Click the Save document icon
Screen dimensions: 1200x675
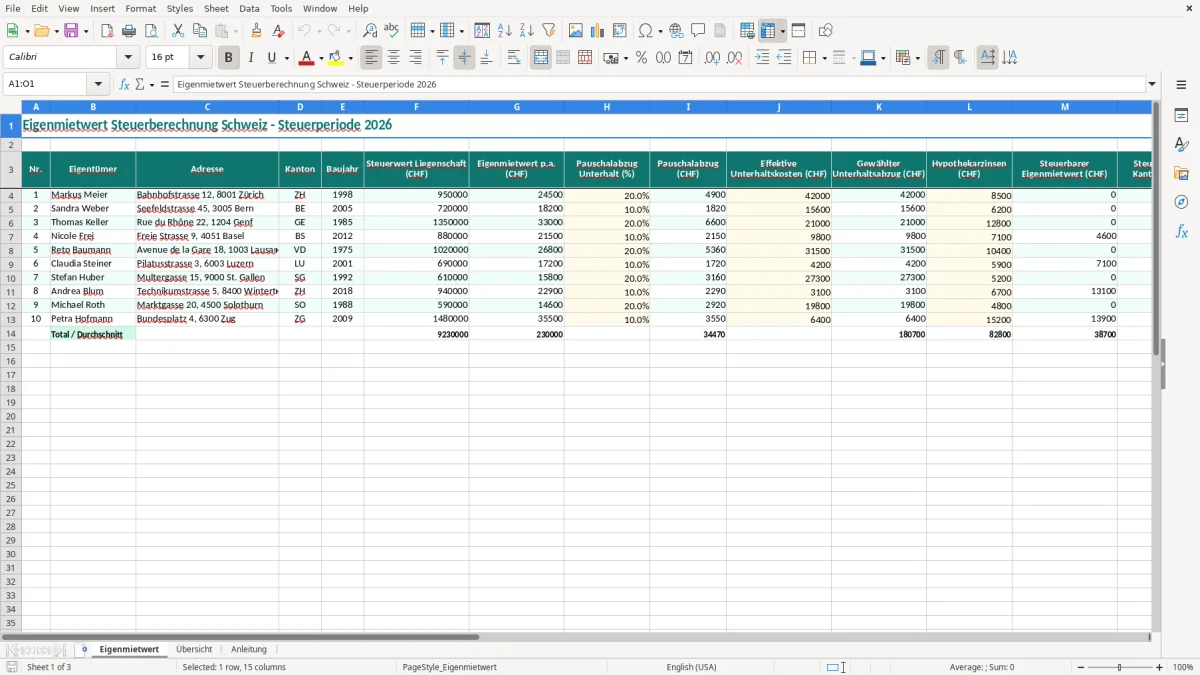click(71, 31)
